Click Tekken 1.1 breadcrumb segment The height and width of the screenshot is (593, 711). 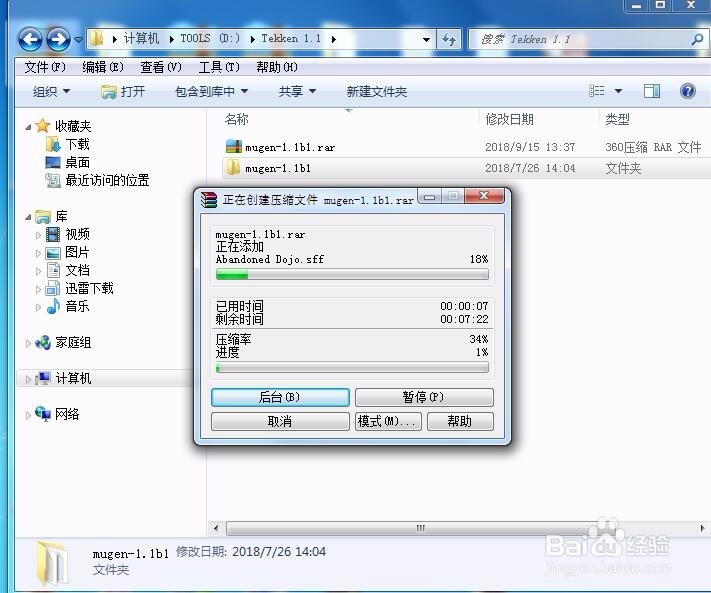pos(291,39)
